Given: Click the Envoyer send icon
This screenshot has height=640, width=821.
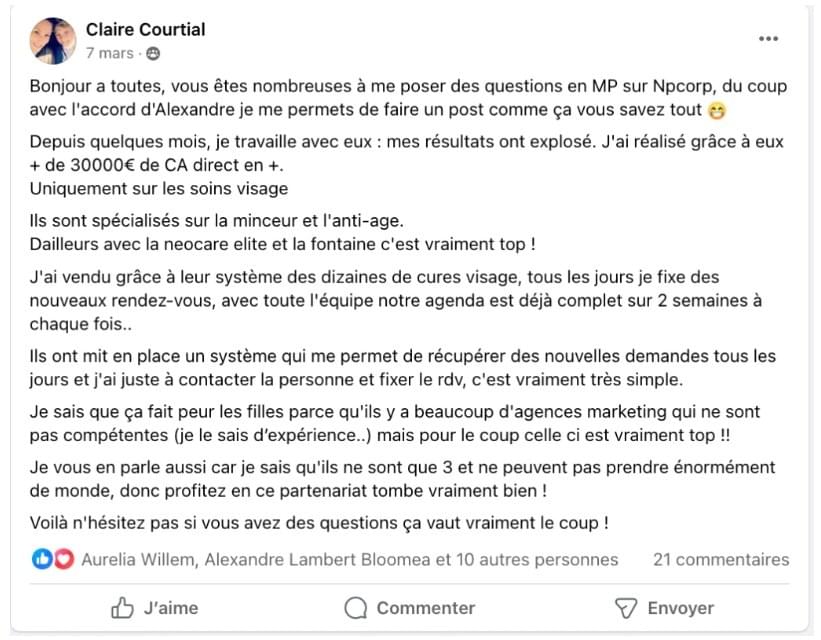Looking at the screenshot, I should click(x=625, y=607).
